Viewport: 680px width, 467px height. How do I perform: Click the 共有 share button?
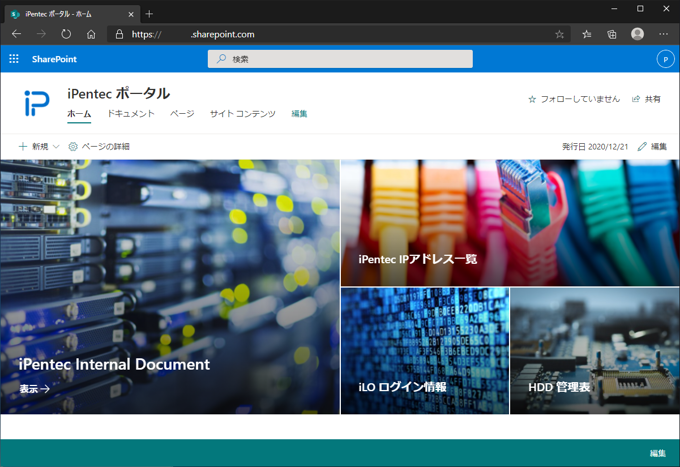pos(646,99)
